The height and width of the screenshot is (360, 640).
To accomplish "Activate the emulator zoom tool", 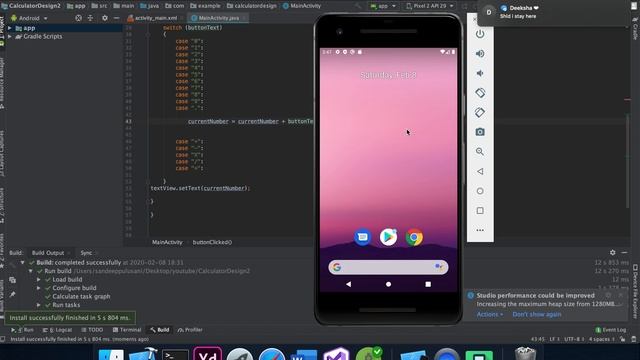I will [480, 151].
